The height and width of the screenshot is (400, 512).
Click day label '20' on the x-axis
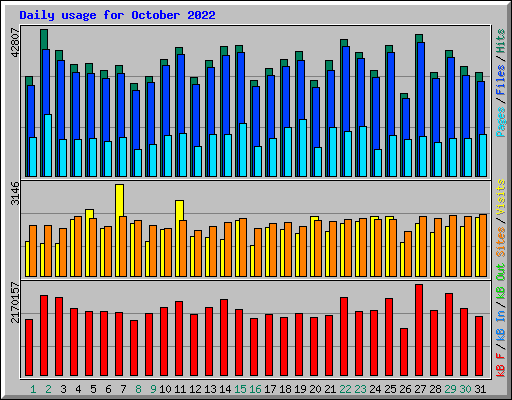(315, 389)
